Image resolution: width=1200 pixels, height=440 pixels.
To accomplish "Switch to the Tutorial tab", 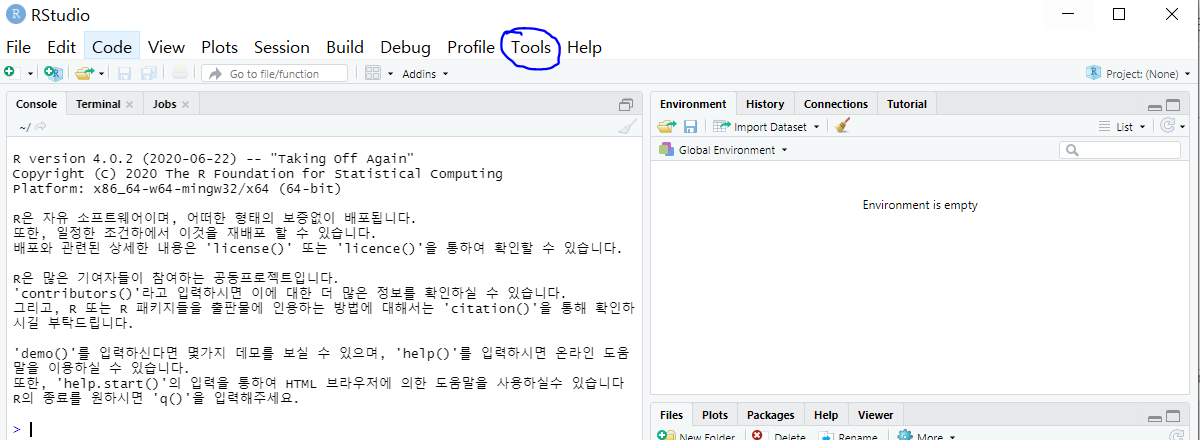I will pyautogui.click(x=907, y=104).
